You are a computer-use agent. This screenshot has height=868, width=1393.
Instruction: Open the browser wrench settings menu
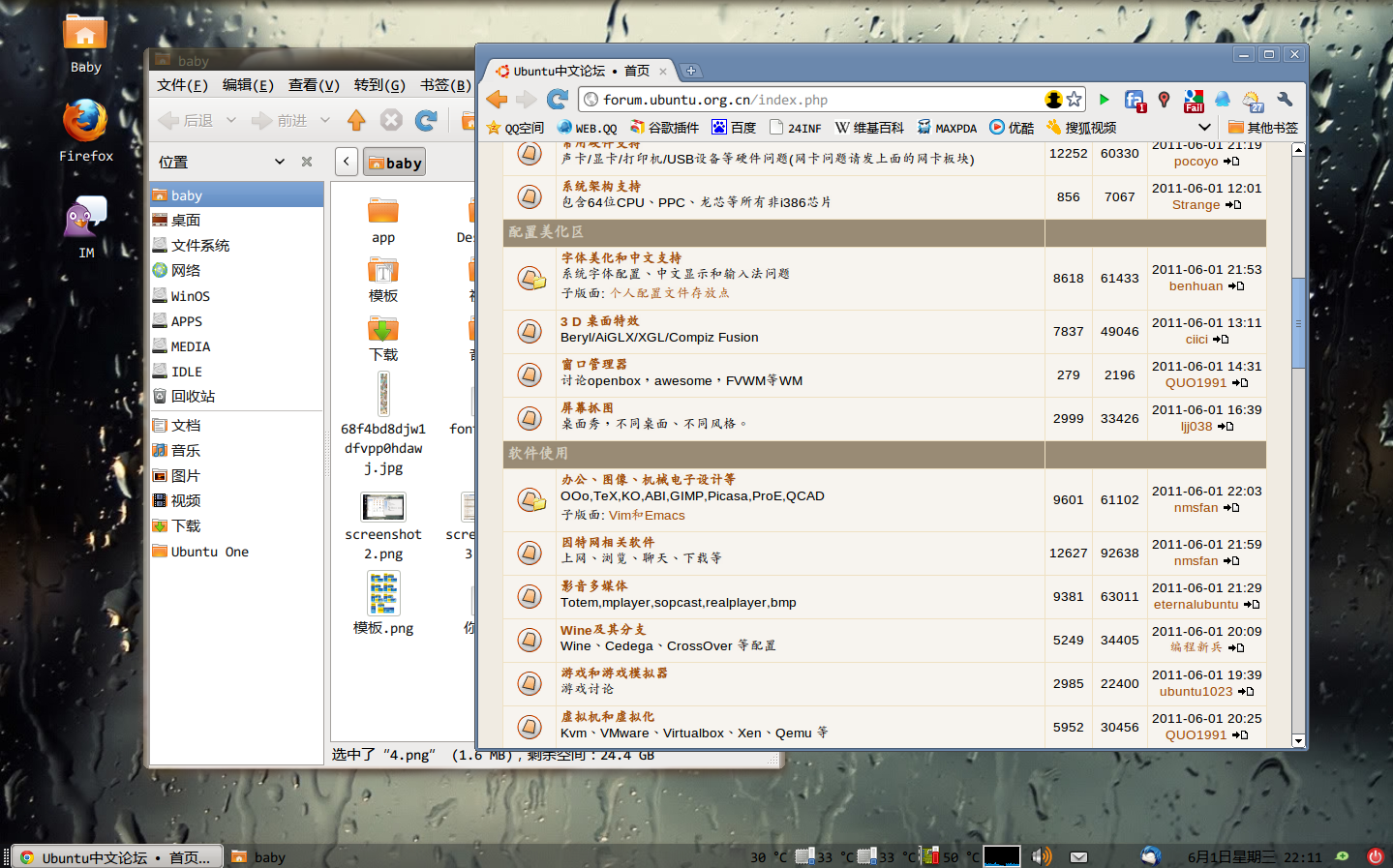tap(1285, 100)
